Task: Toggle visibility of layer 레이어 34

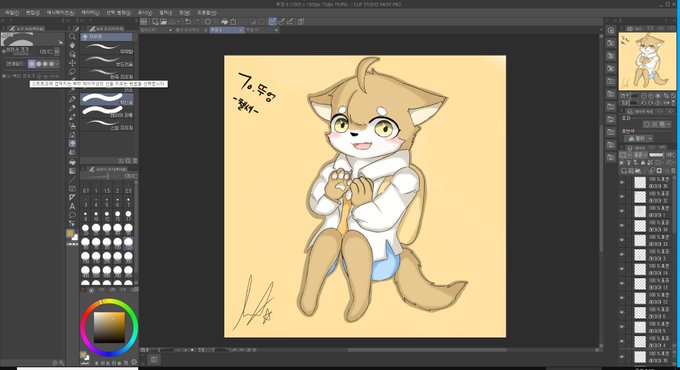Action: [x=621, y=226]
